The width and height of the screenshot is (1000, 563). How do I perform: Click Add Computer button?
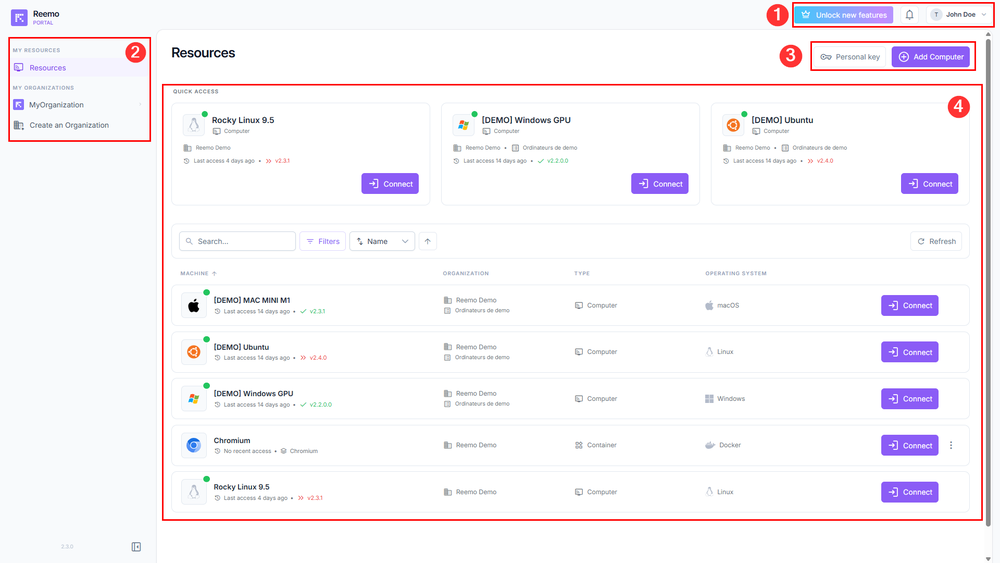tap(930, 57)
